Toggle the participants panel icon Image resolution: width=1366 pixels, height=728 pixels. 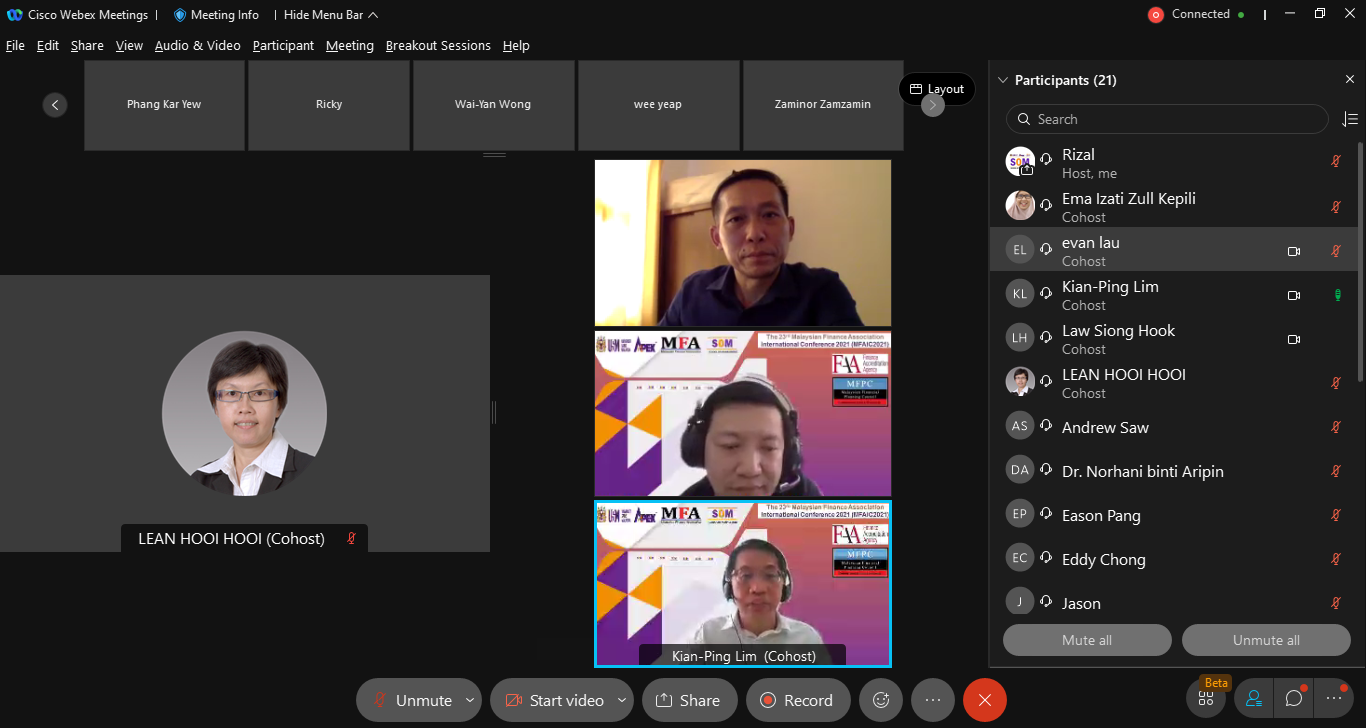[x=1253, y=699]
